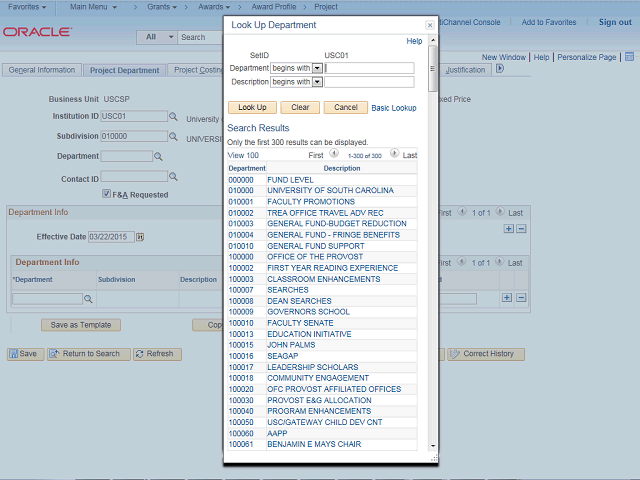Click Add to Favorites link
This screenshot has height=480, width=640.
[549, 22]
